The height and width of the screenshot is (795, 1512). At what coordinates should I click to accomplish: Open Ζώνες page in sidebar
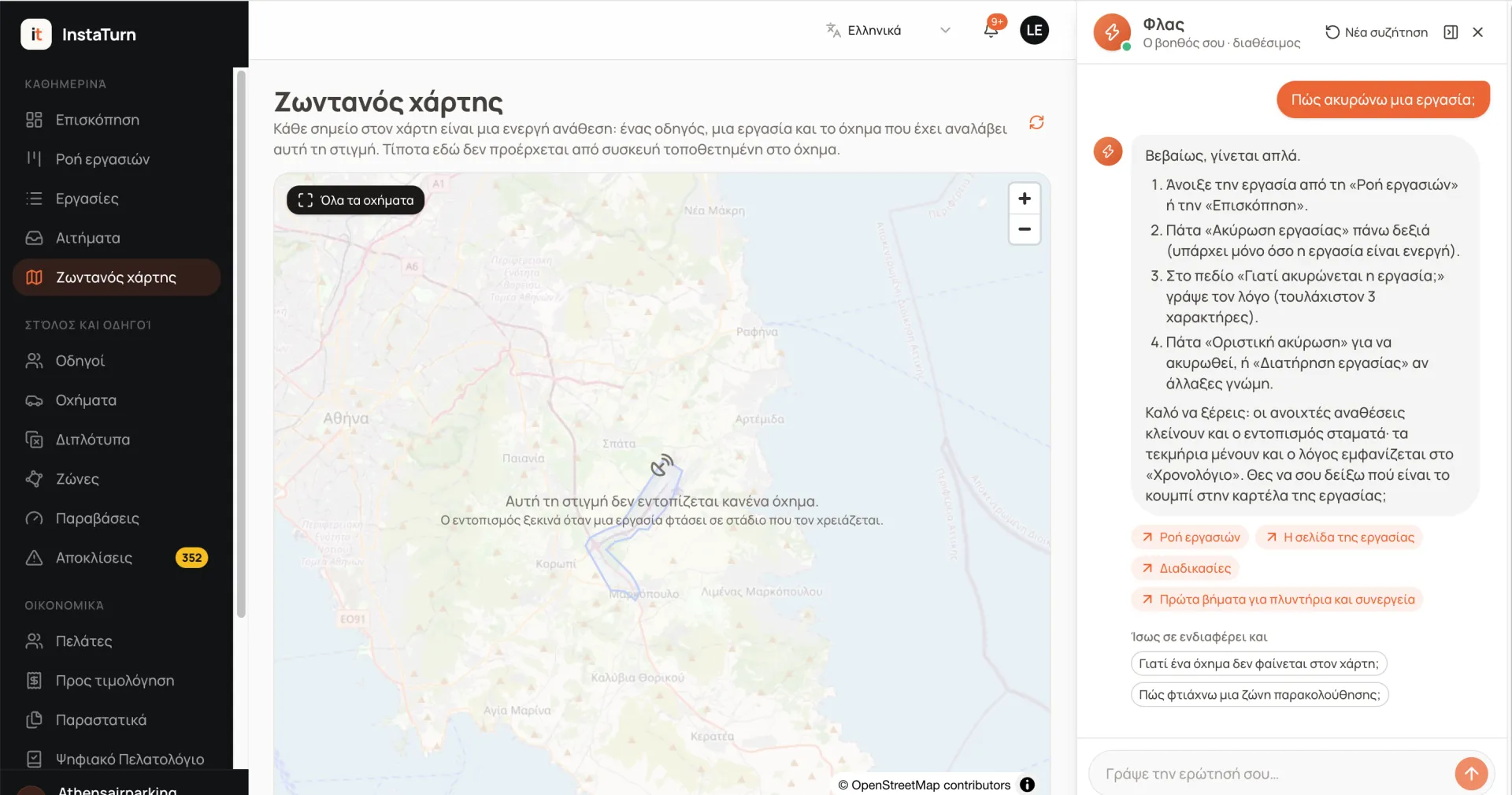[x=117, y=479]
